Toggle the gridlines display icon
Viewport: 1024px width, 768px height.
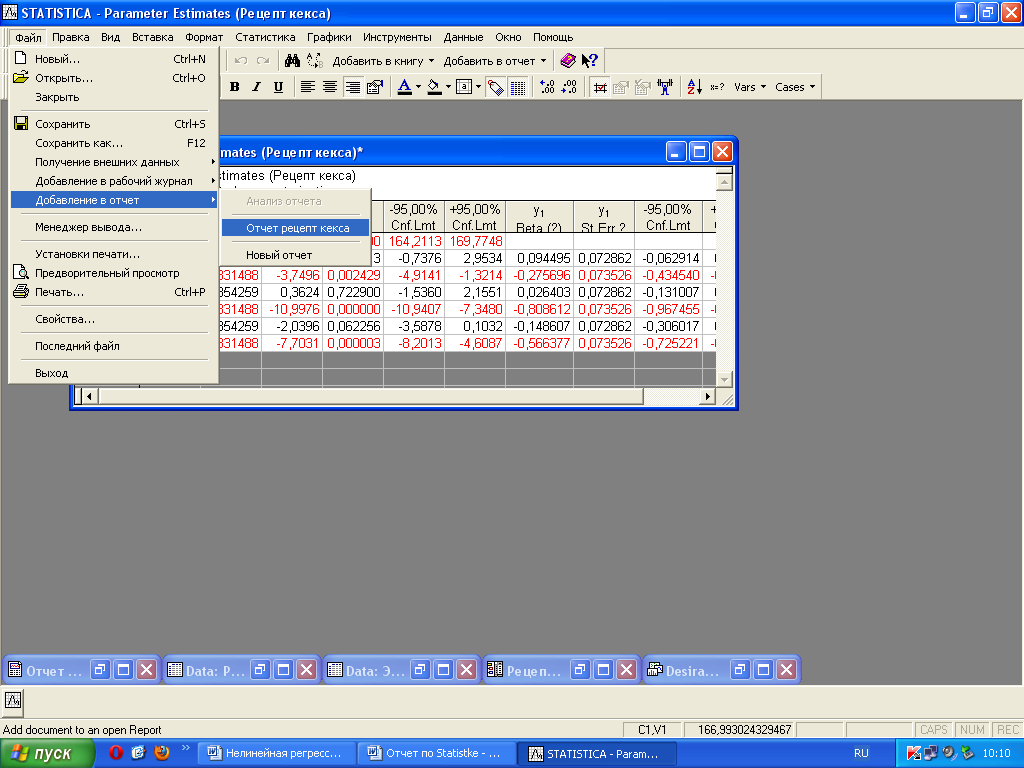click(518, 87)
